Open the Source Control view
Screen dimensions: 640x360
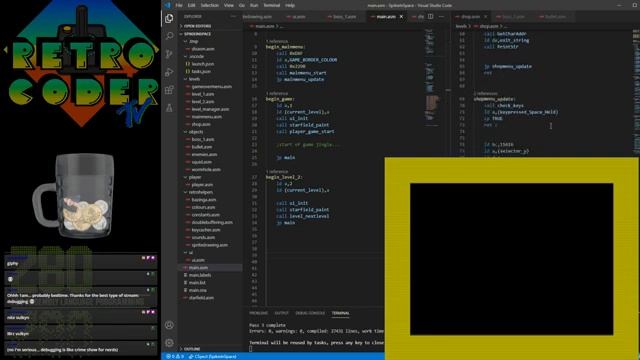169,54
